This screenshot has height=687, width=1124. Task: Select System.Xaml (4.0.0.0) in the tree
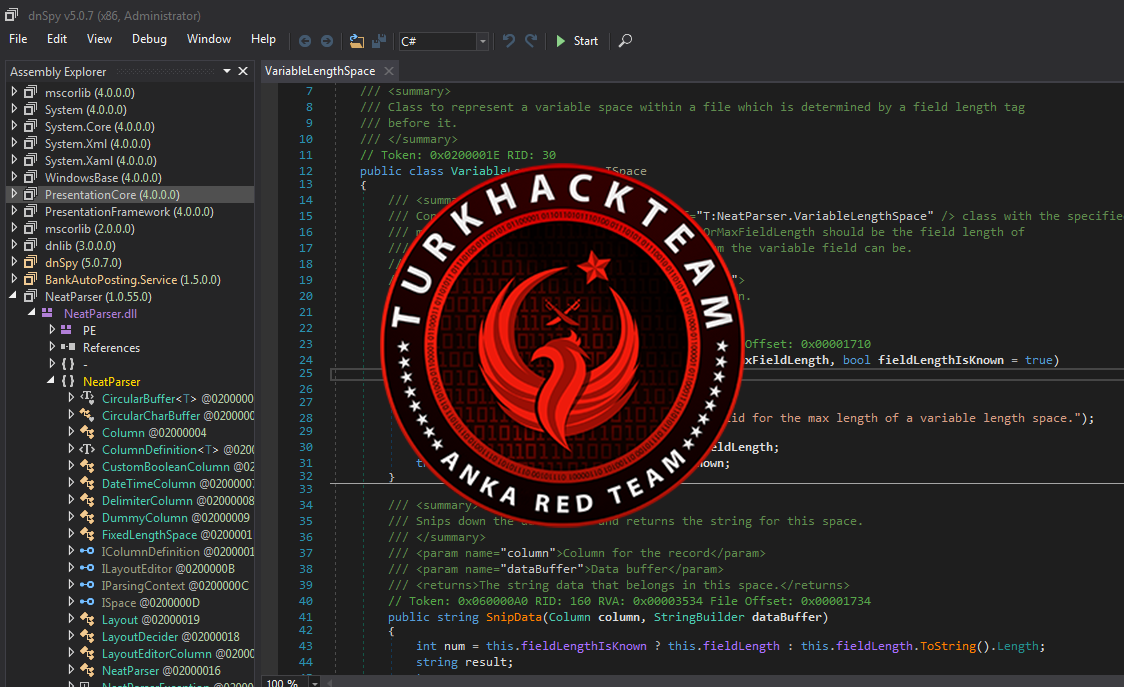[100, 161]
